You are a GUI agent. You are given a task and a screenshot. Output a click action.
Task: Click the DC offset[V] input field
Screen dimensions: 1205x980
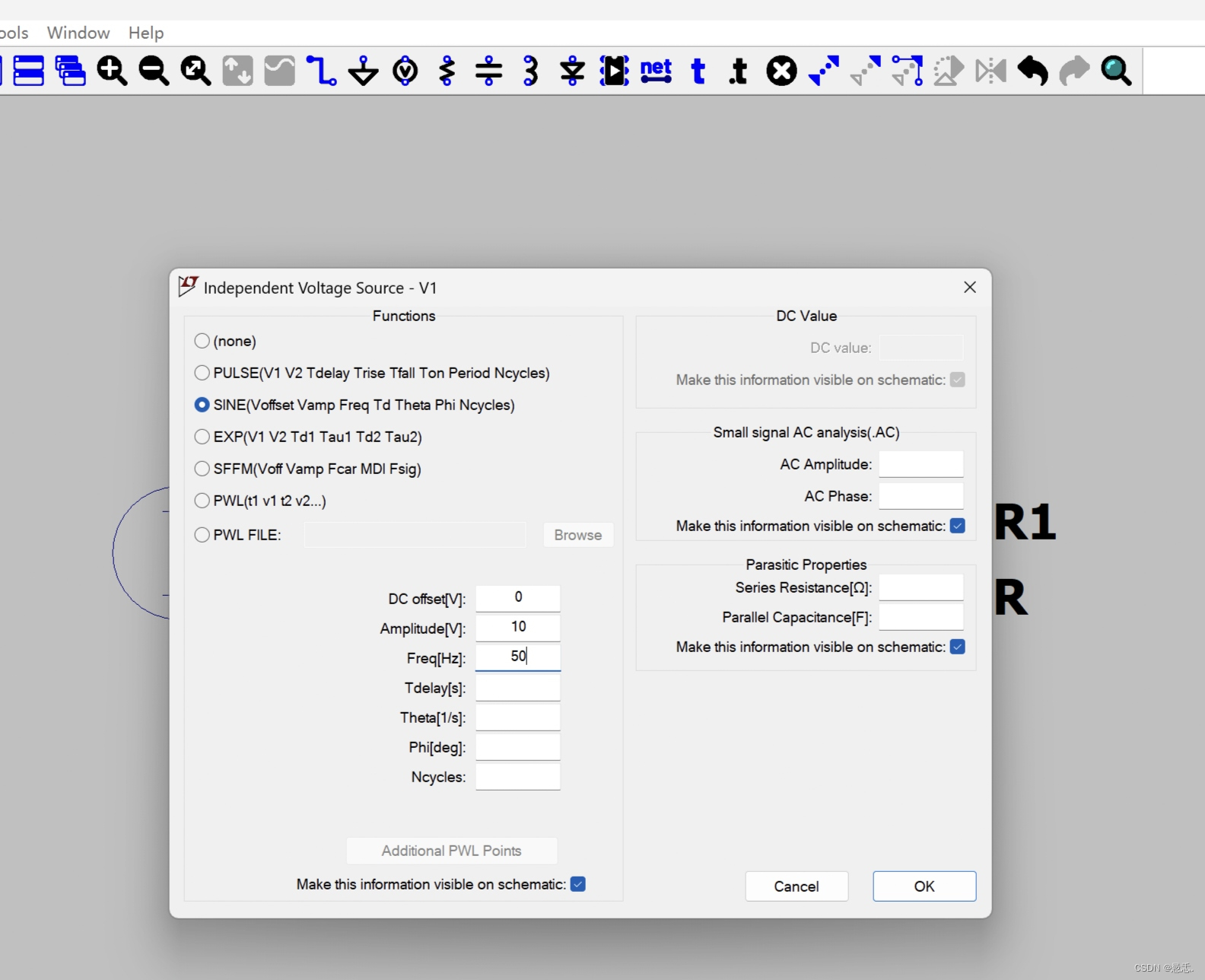click(518, 598)
